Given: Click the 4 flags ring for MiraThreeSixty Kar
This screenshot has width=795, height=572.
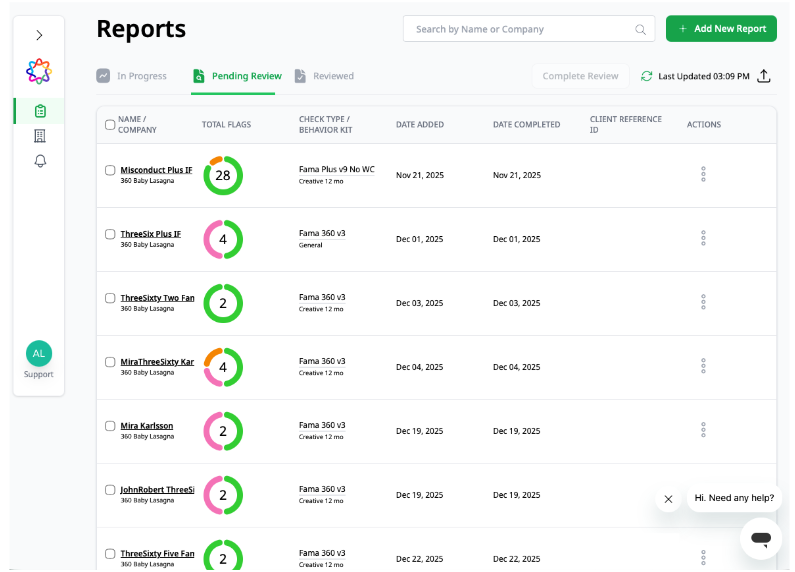Looking at the screenshot, I should point(223,367).
